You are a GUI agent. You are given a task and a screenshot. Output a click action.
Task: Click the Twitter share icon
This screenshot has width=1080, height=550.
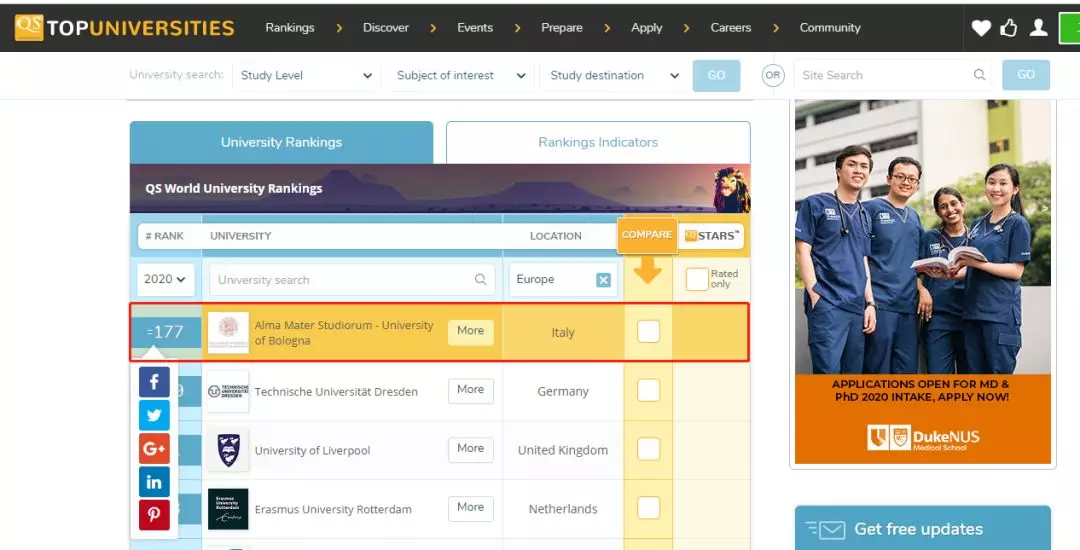pos(154,415)
